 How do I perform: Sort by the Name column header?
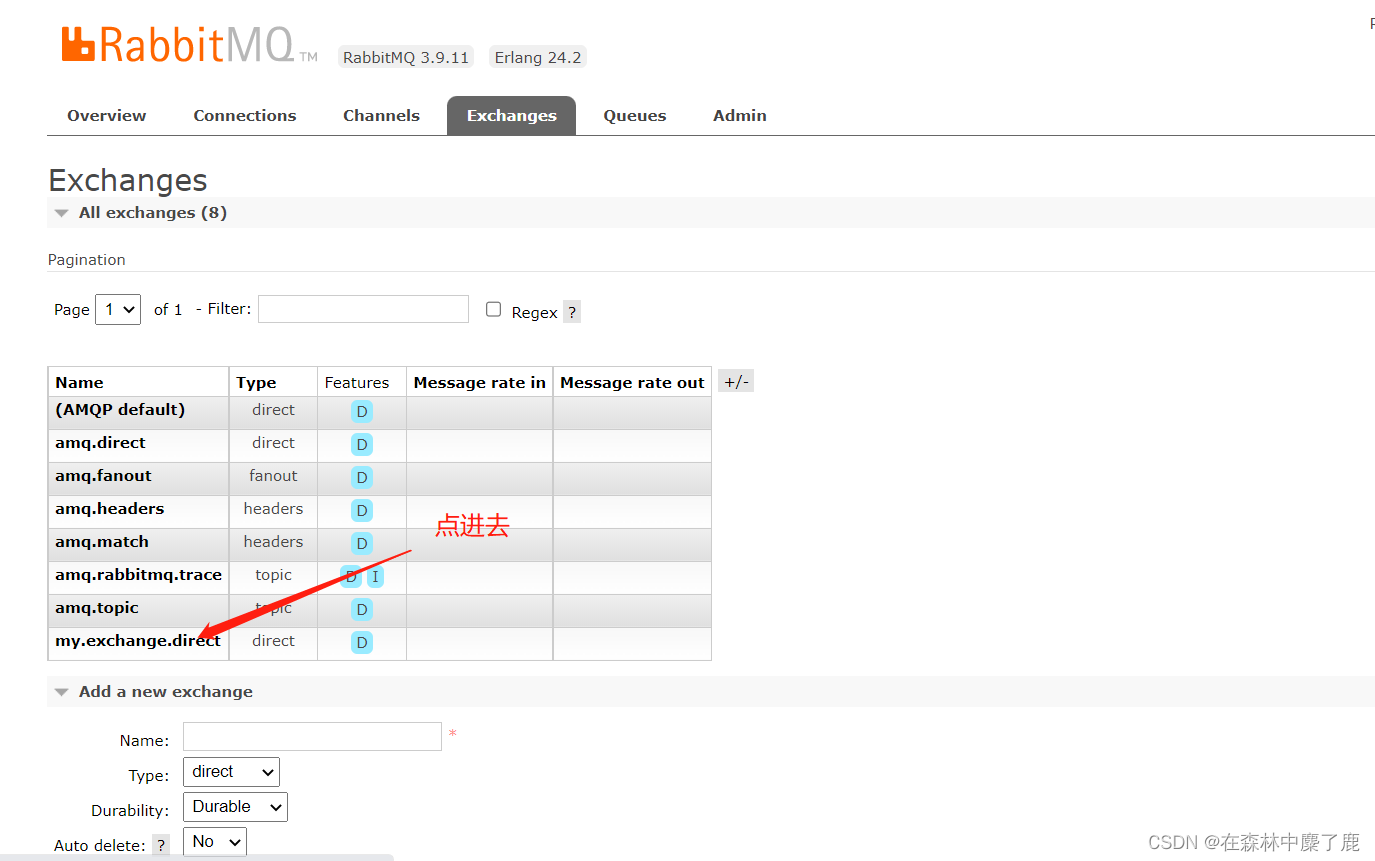tap(79, 382)
